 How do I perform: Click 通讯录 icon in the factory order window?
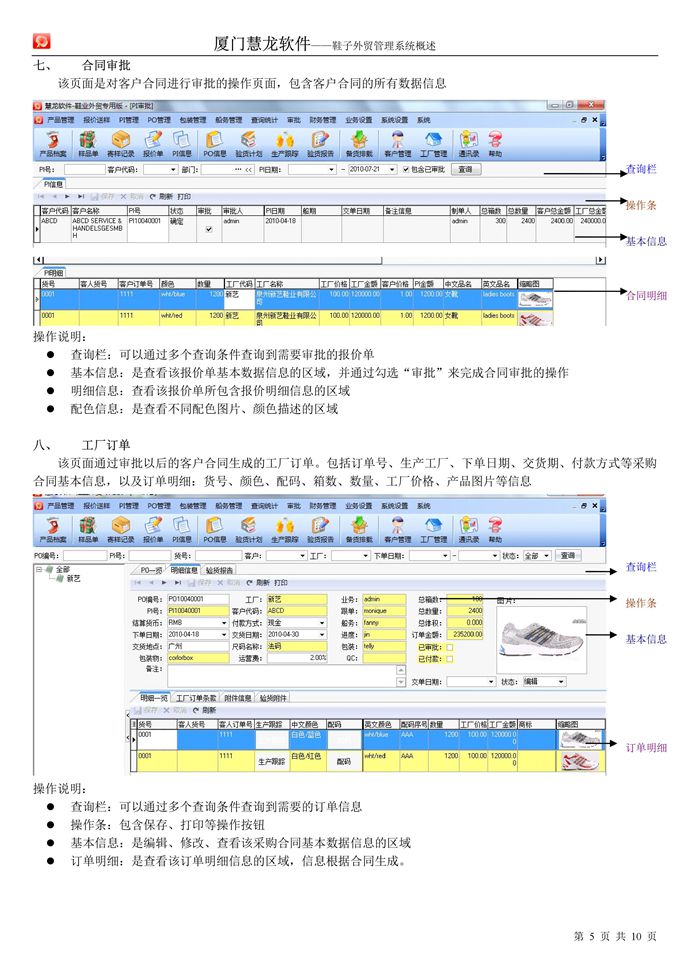(x=468, y=527)
